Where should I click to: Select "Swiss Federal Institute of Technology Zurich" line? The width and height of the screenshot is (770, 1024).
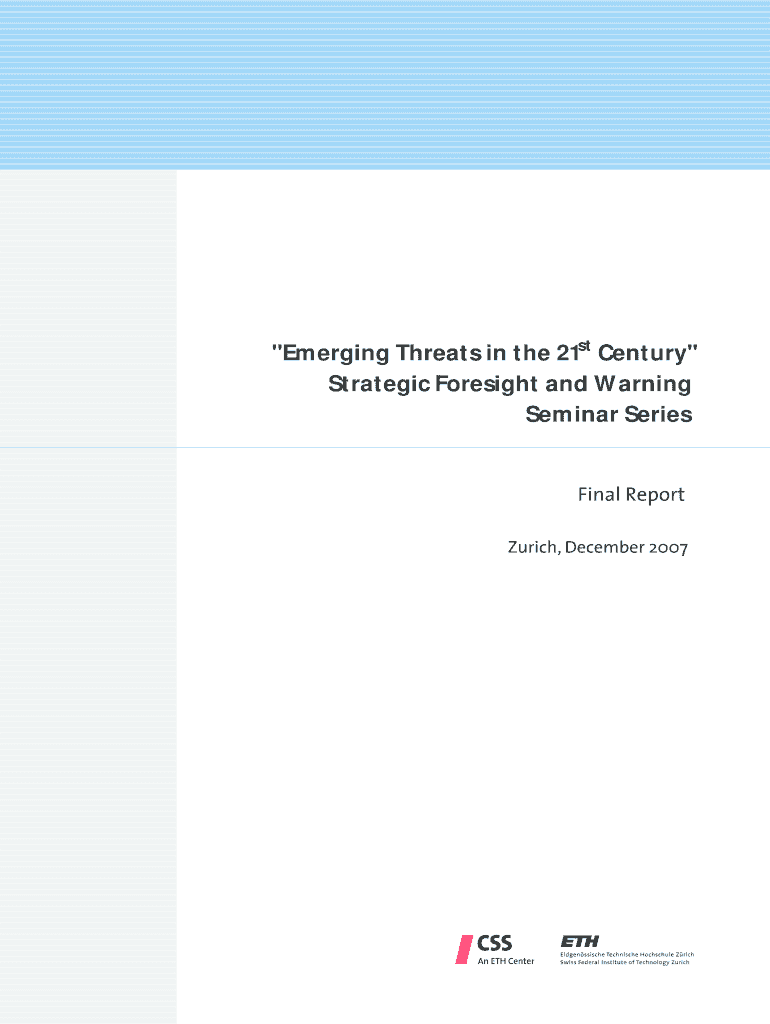click(x=624, y=962)
